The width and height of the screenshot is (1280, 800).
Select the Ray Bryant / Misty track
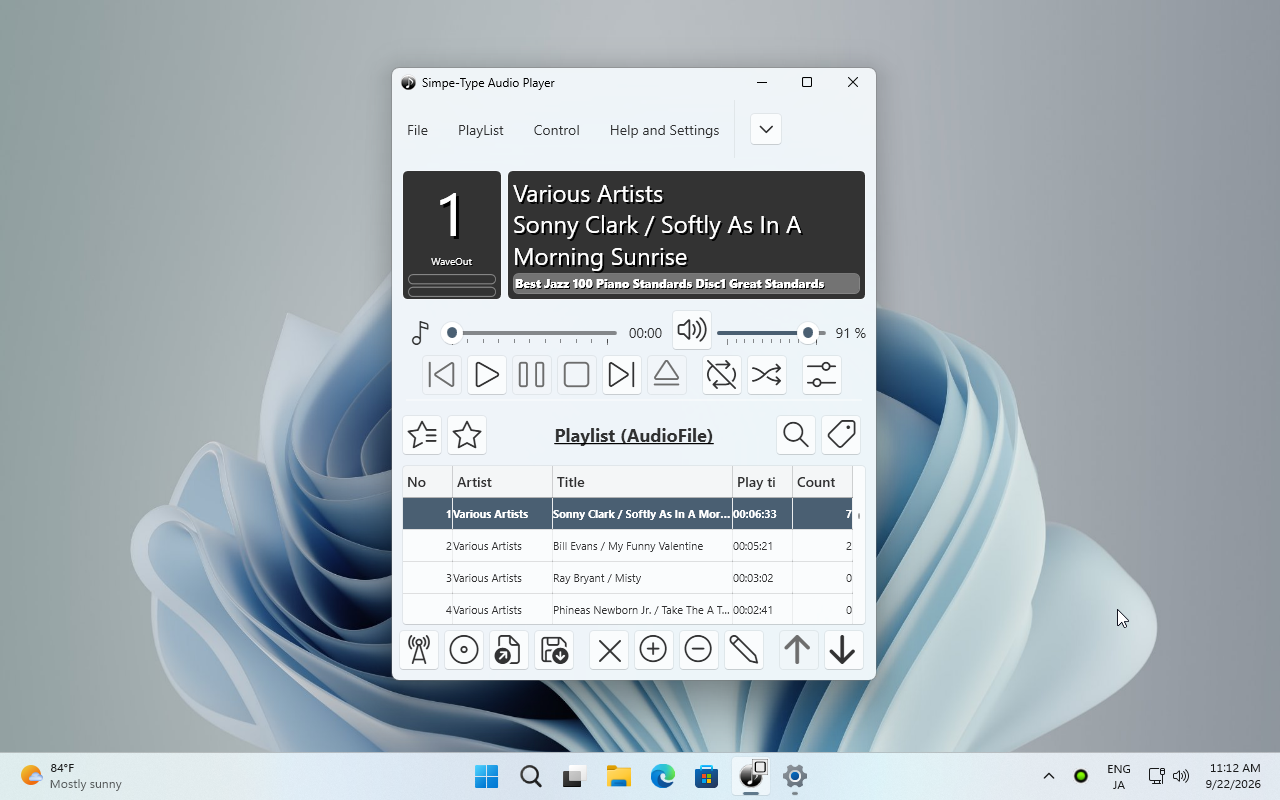pyautogui.click(x=628, y=578)
